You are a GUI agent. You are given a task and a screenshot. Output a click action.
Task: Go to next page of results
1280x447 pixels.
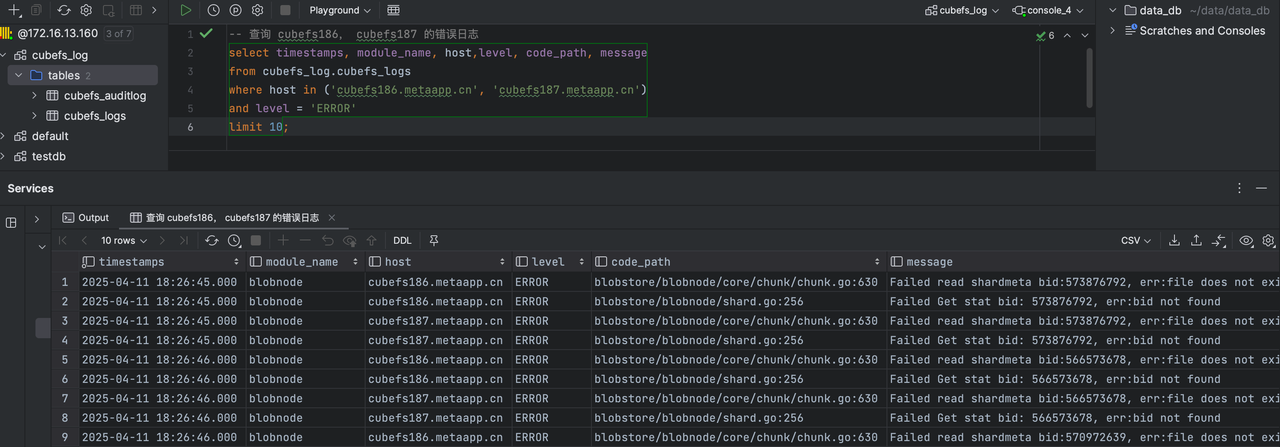tap(163, 240)
